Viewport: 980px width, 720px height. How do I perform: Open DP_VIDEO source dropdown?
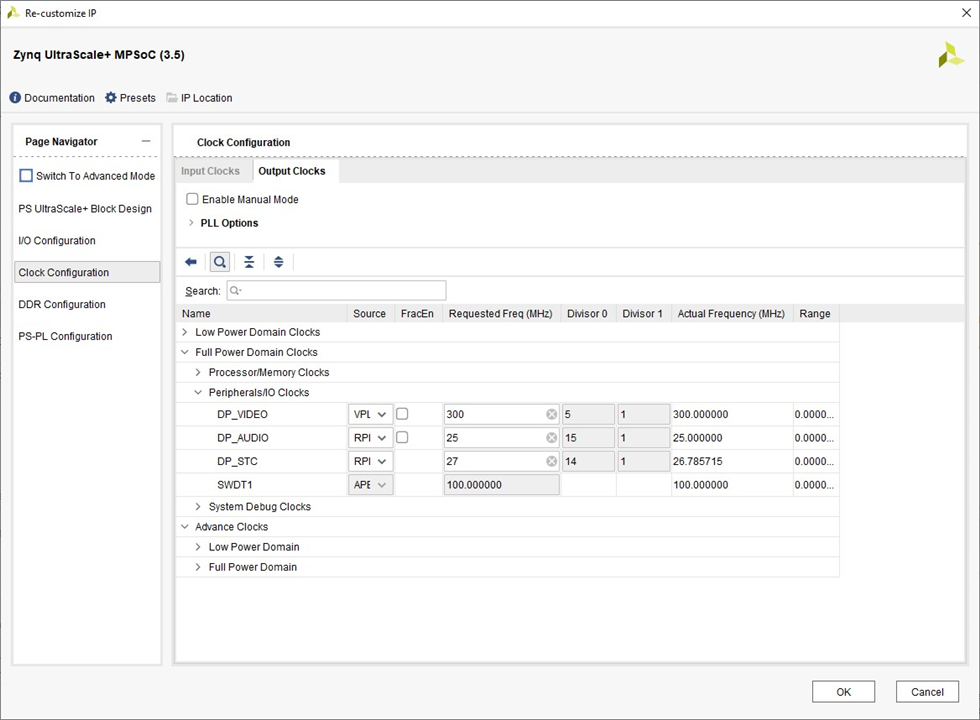(371, 414)
